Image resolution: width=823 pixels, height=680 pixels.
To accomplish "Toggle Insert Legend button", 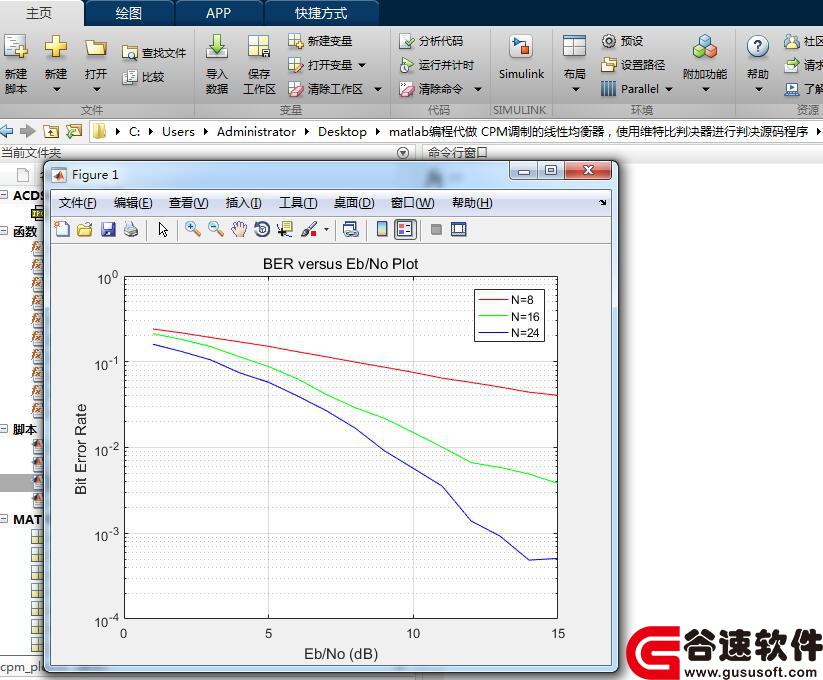I will point(405,229).
